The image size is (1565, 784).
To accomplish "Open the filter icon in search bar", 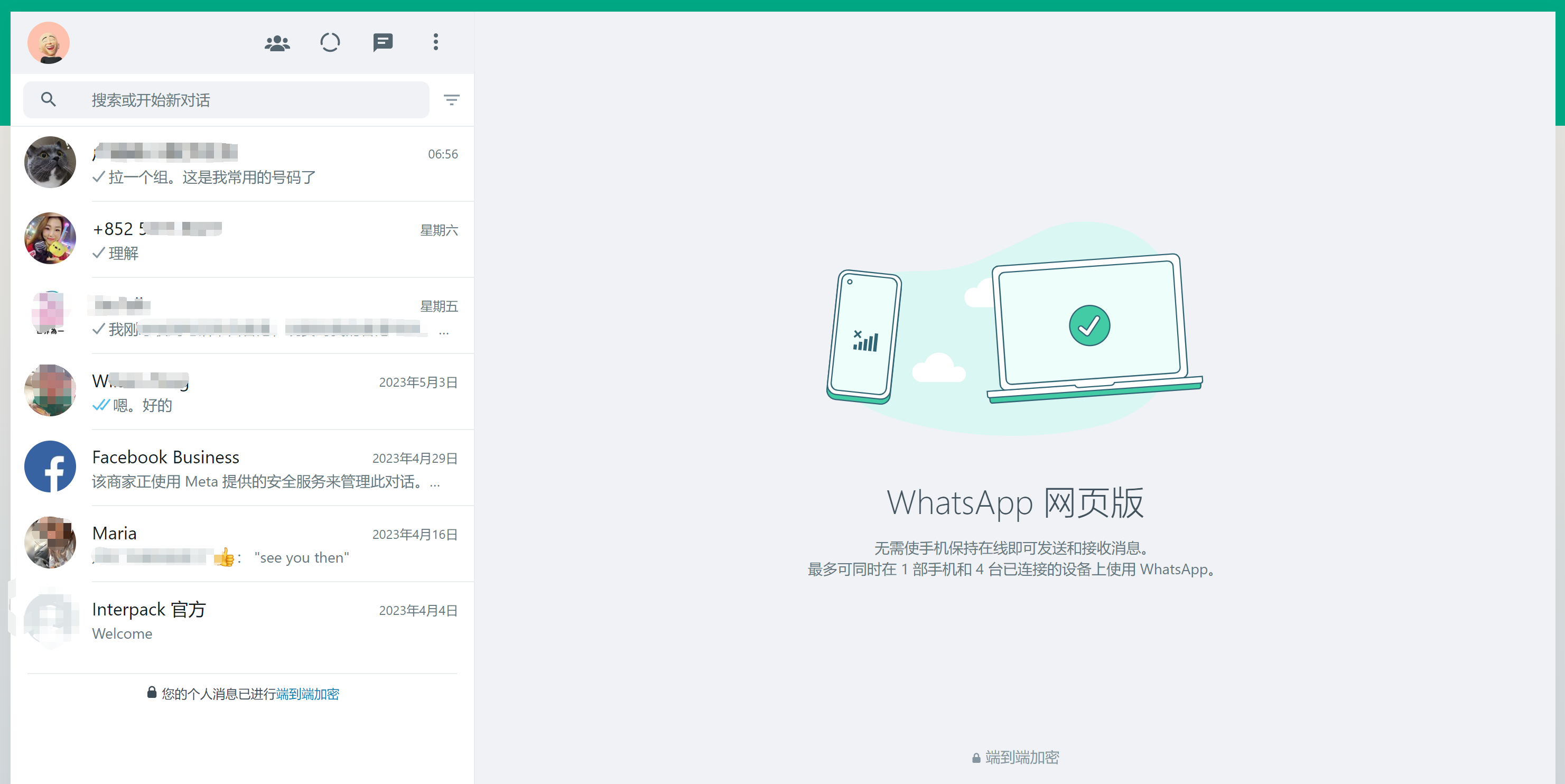I will [x=454, y=99].
